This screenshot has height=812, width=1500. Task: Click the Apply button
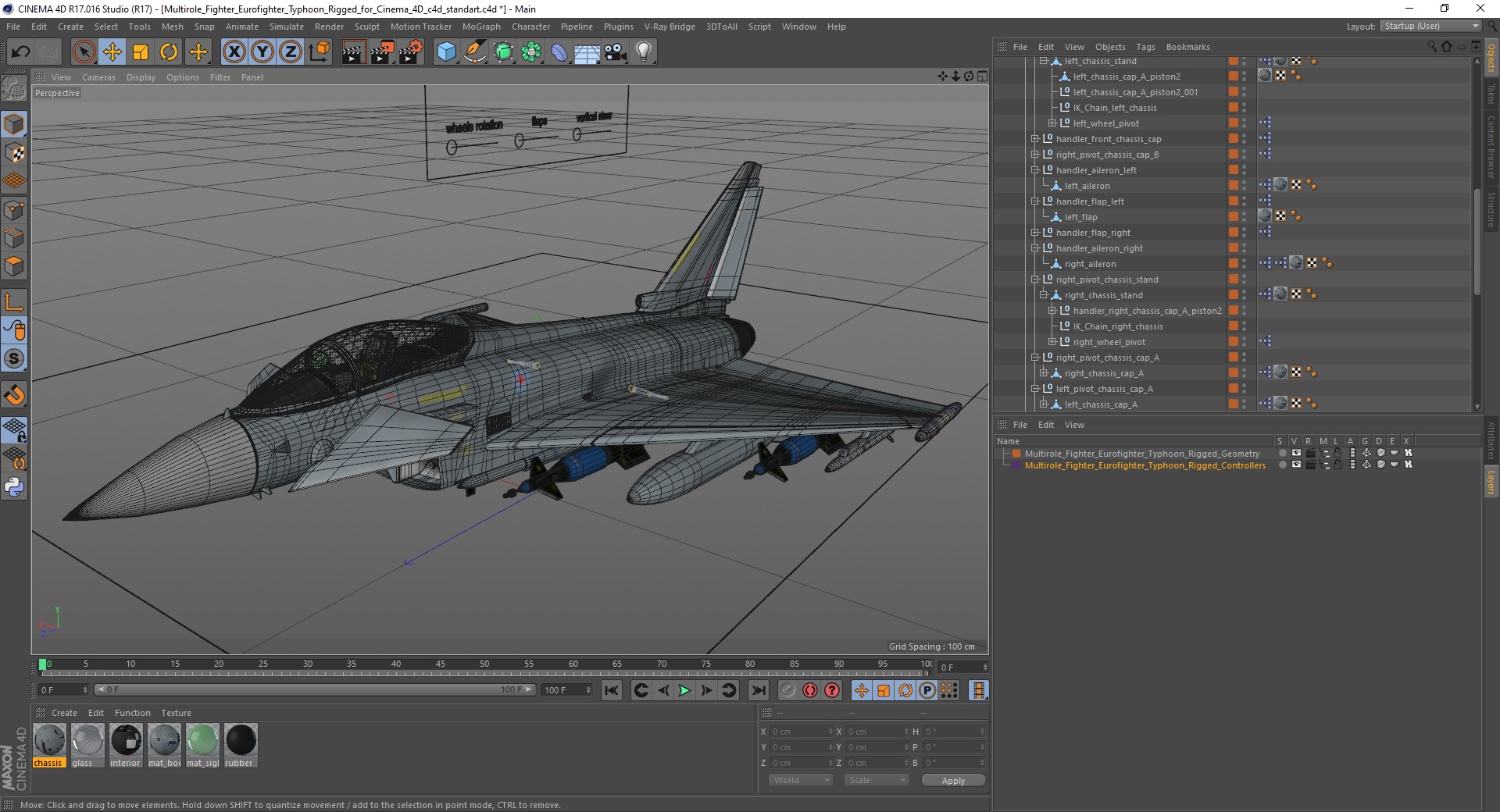[x=953, y=781]
